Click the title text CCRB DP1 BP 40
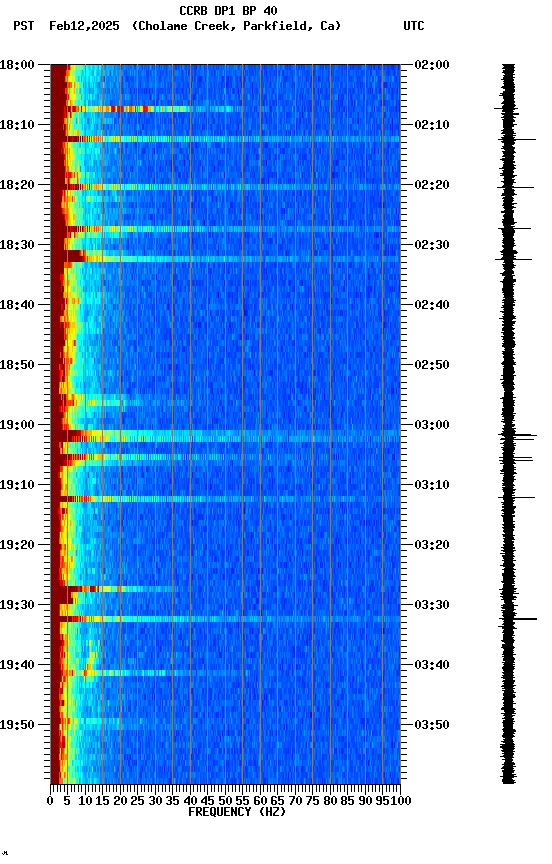 (228, 10)
